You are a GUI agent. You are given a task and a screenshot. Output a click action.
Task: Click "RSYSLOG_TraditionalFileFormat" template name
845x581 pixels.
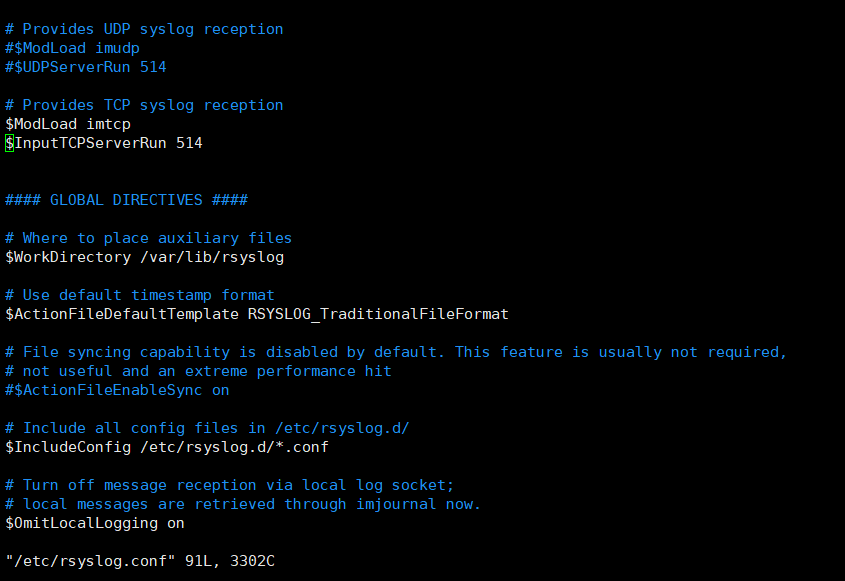pyautogui.click(x=378, y=315)
